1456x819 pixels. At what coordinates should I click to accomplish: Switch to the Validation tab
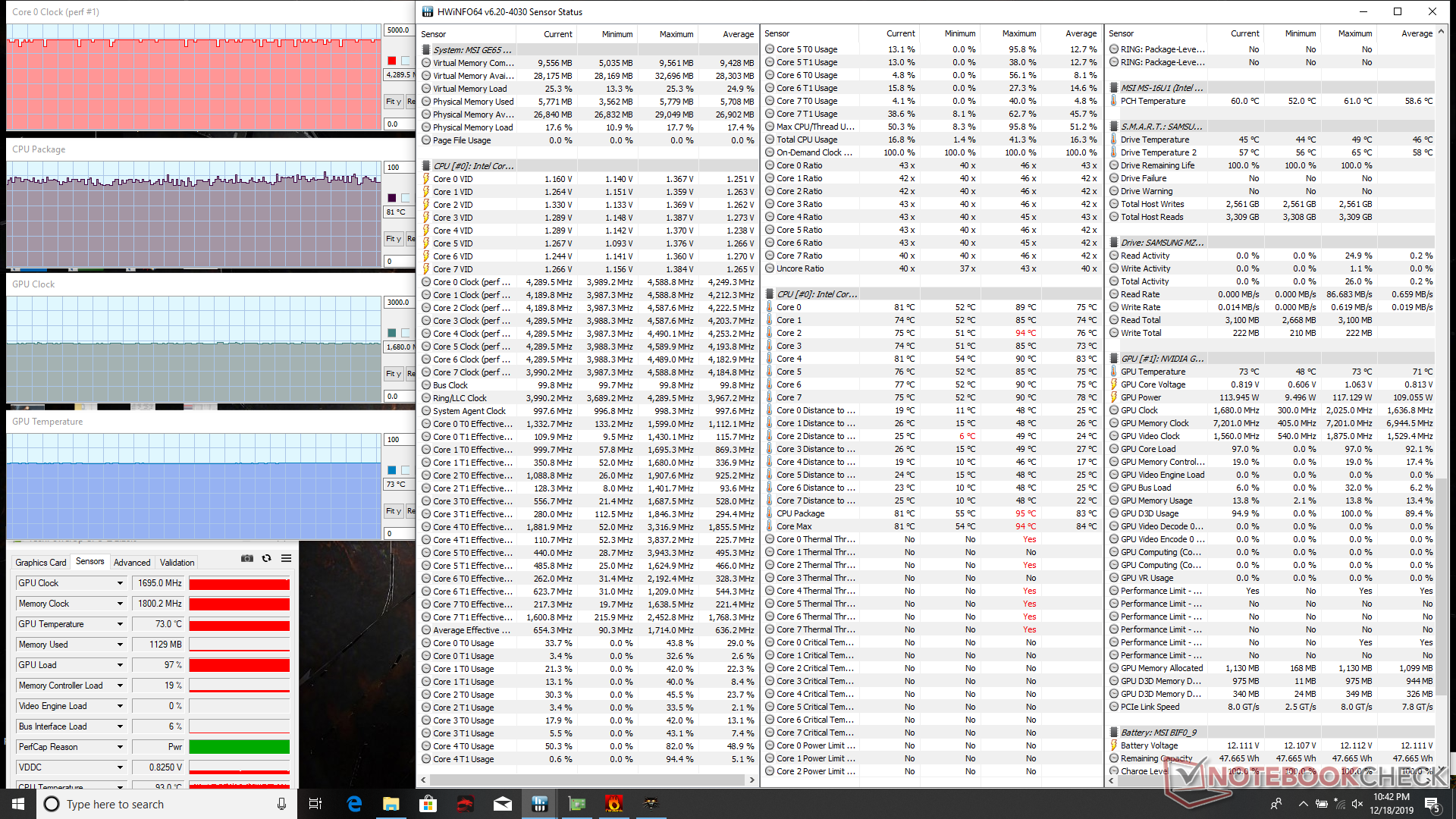pyautogui.click(x=177, y=562)
